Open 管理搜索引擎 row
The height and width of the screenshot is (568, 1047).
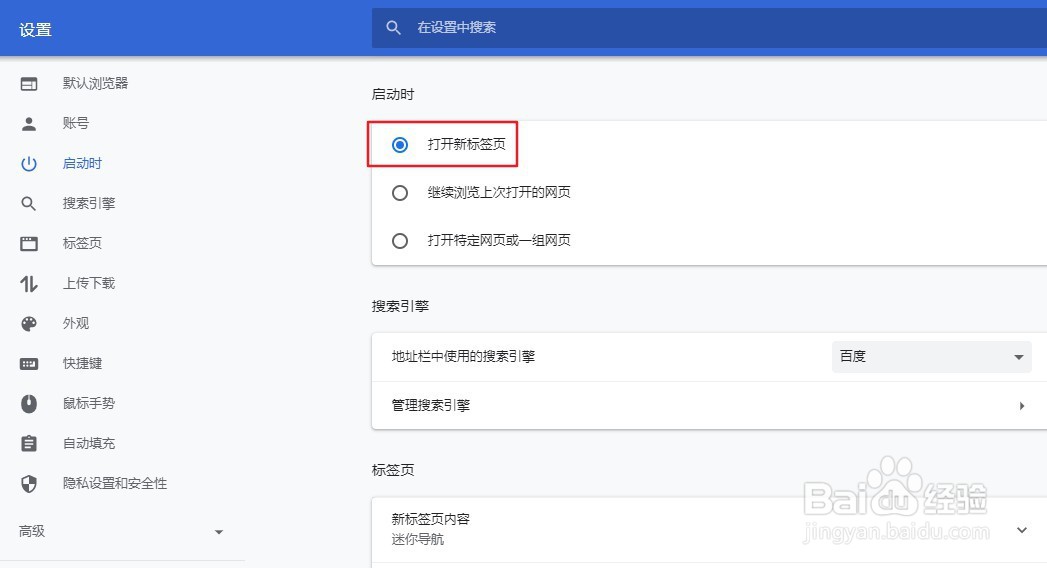pyautogui.click(x=709, y=405)
